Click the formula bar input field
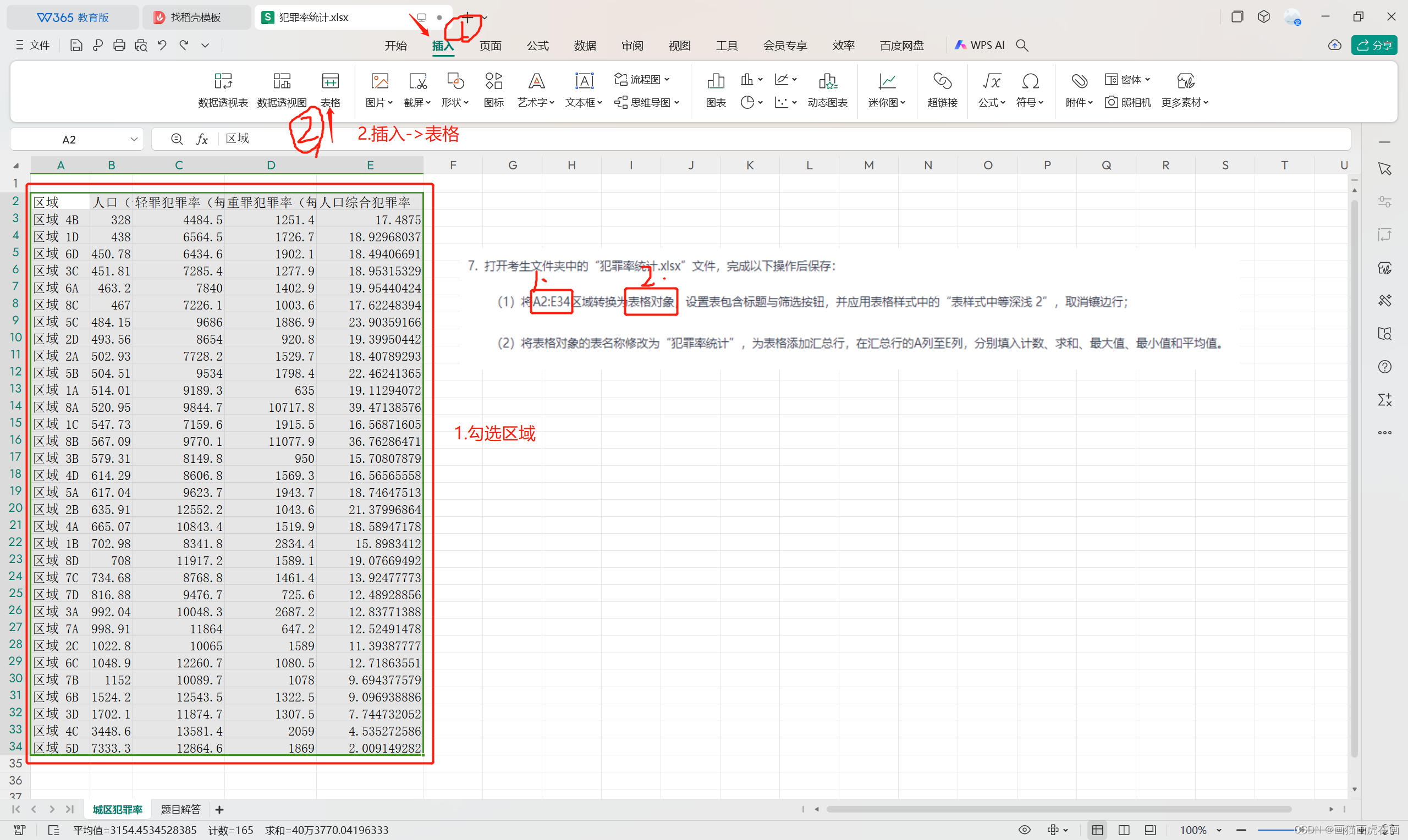Screen dimensions: 1408x840 pyautogui.click(x=736, y=139)
